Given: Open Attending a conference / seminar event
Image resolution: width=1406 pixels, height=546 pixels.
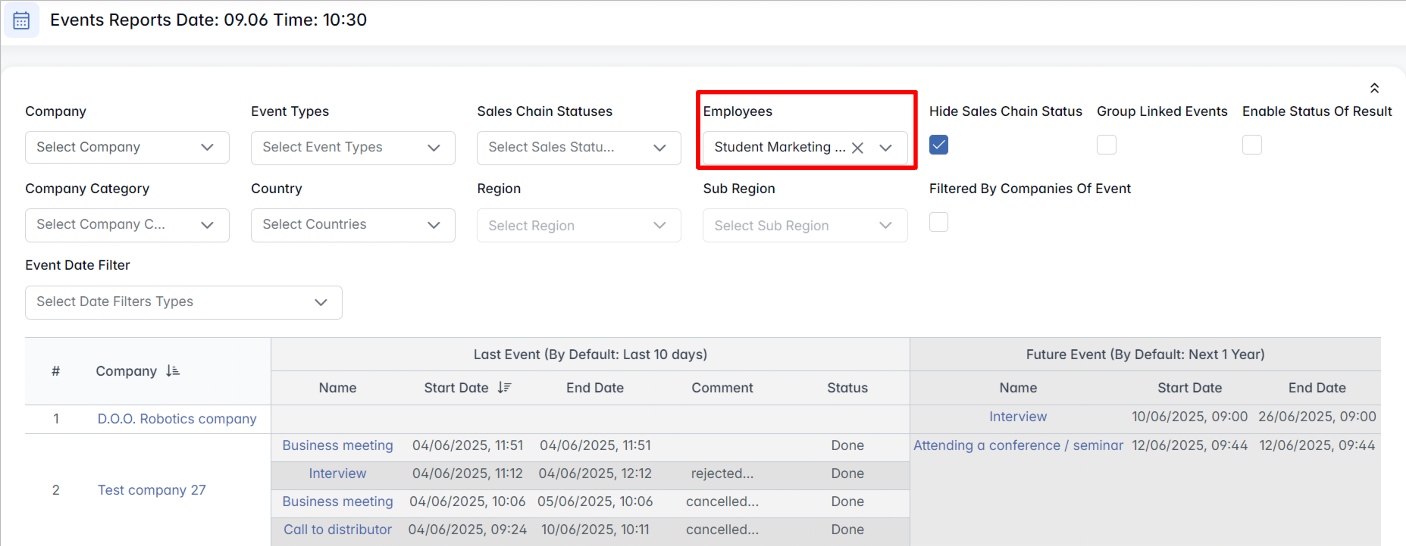Looking at the screenshot, I should (x=1018, y=446).
